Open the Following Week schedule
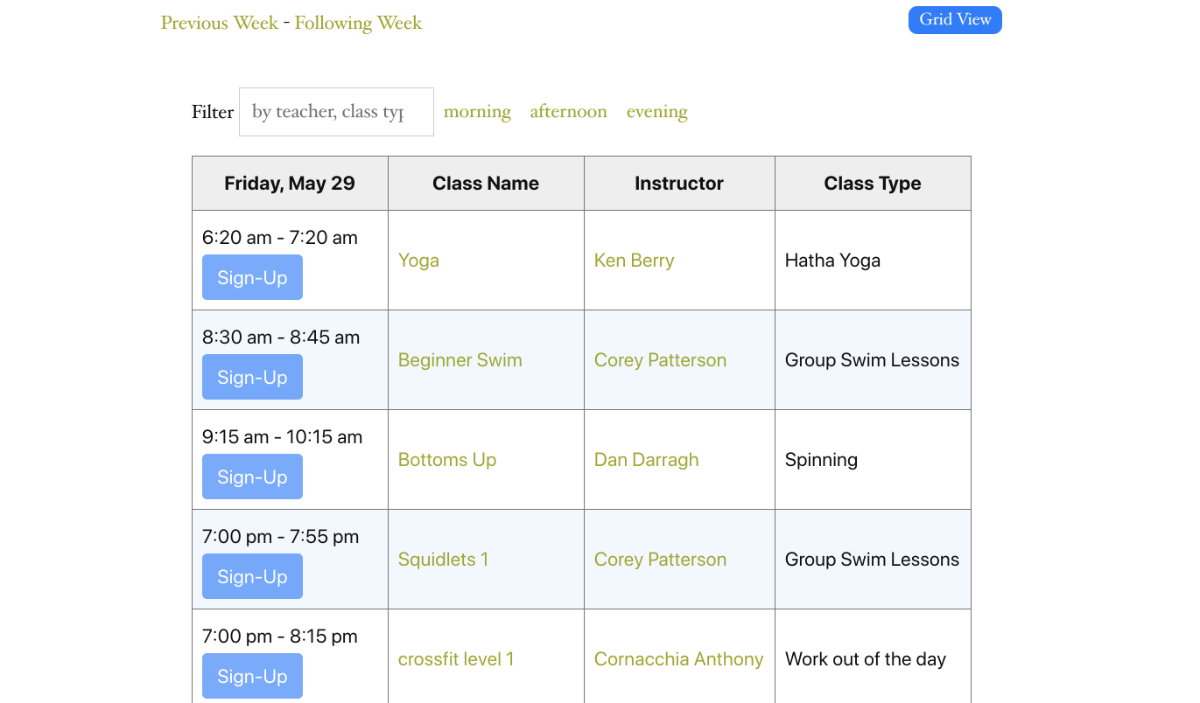The height and width of the screenshot is (703, 1200). coord(358,23)
